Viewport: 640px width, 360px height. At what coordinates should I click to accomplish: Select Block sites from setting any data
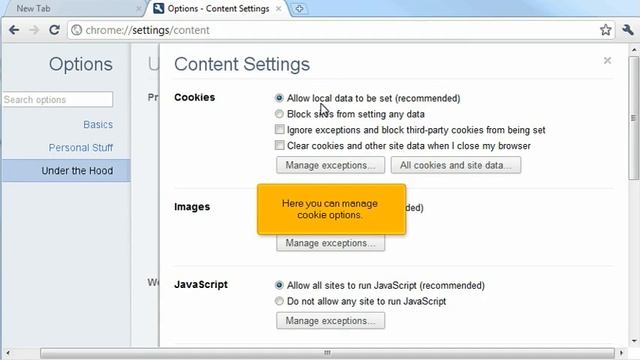click(279, 114)
